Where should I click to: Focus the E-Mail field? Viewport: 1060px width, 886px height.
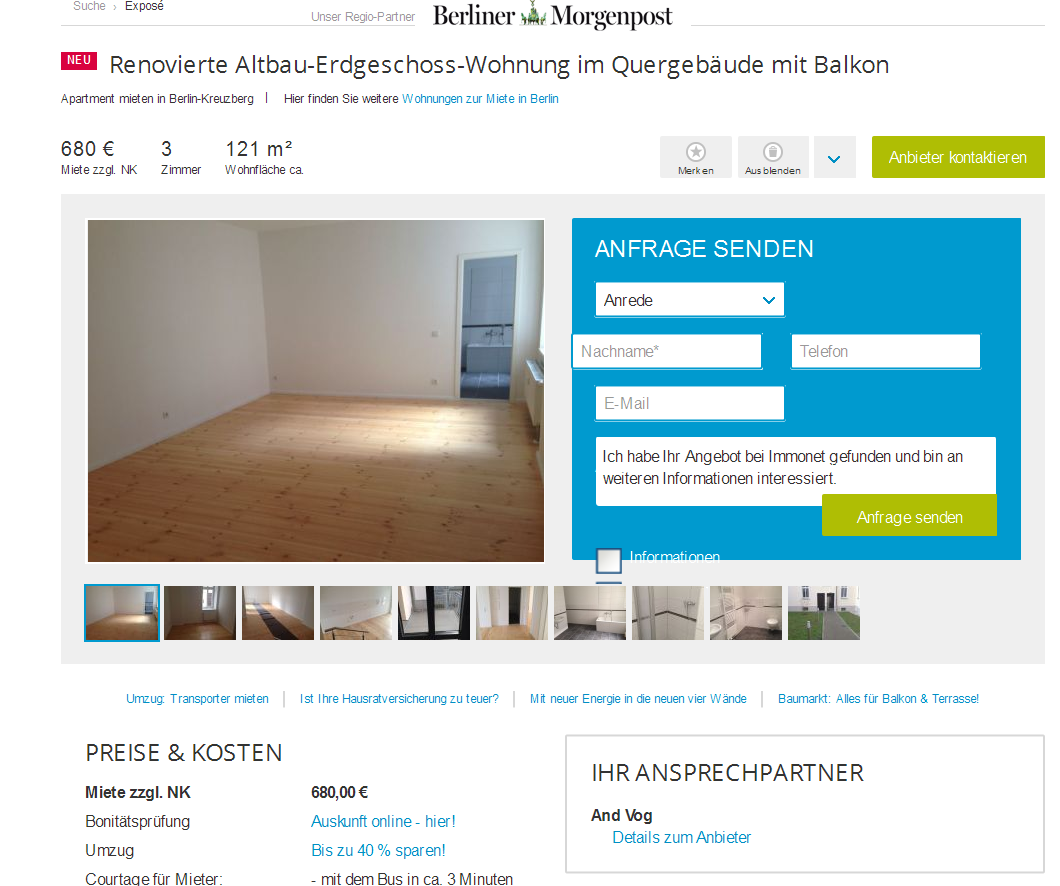coord(690,403)
